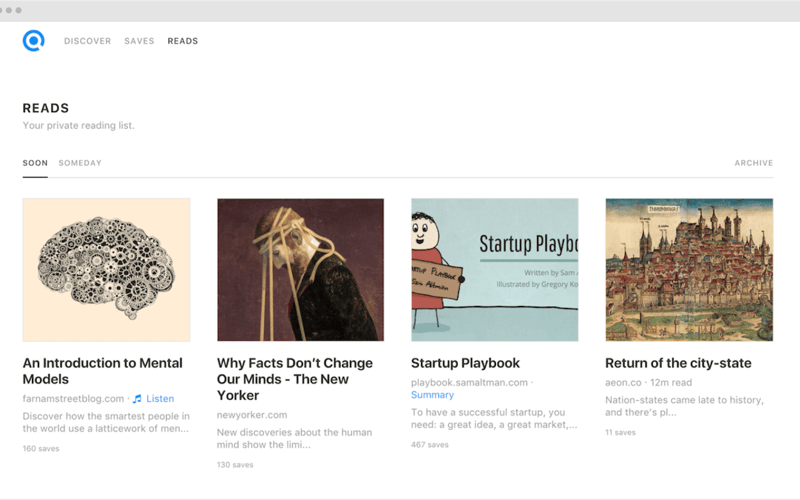
Task: Open the 'Startup Playbook' article title
Action: [x=465, y=363]
